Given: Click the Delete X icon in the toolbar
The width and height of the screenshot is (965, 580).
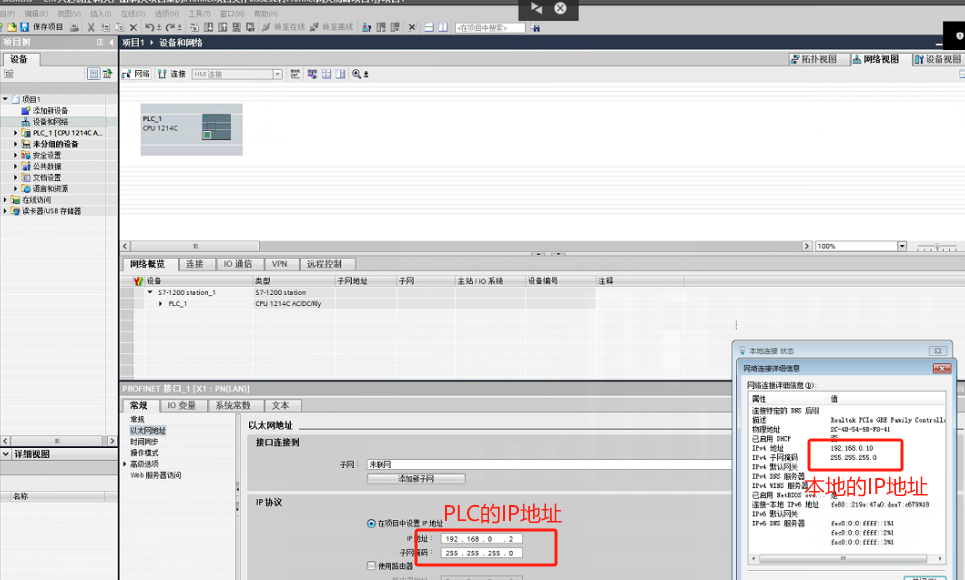Looking at the screenshot, I should (133, 27).
